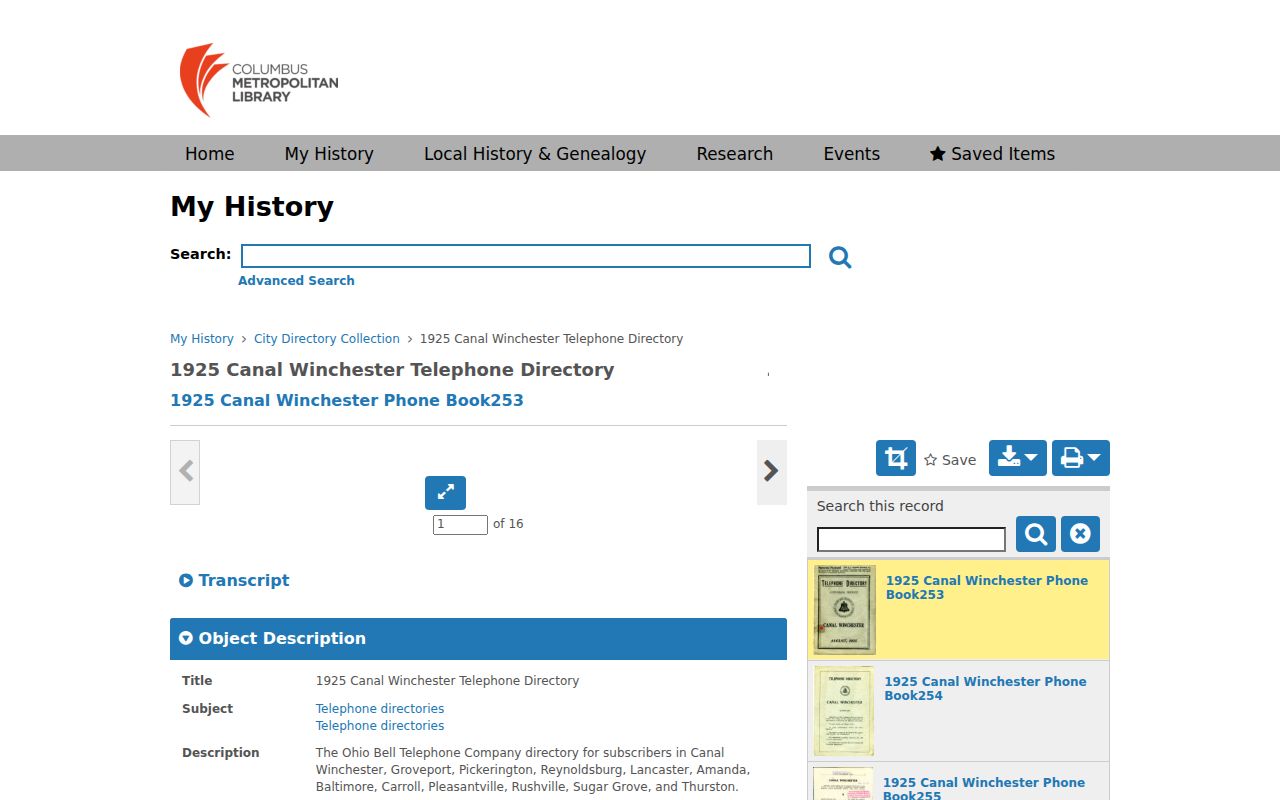The width and height of the screenshot is (1280, 800).
Task: Click the Title value text
Action: 448,681
